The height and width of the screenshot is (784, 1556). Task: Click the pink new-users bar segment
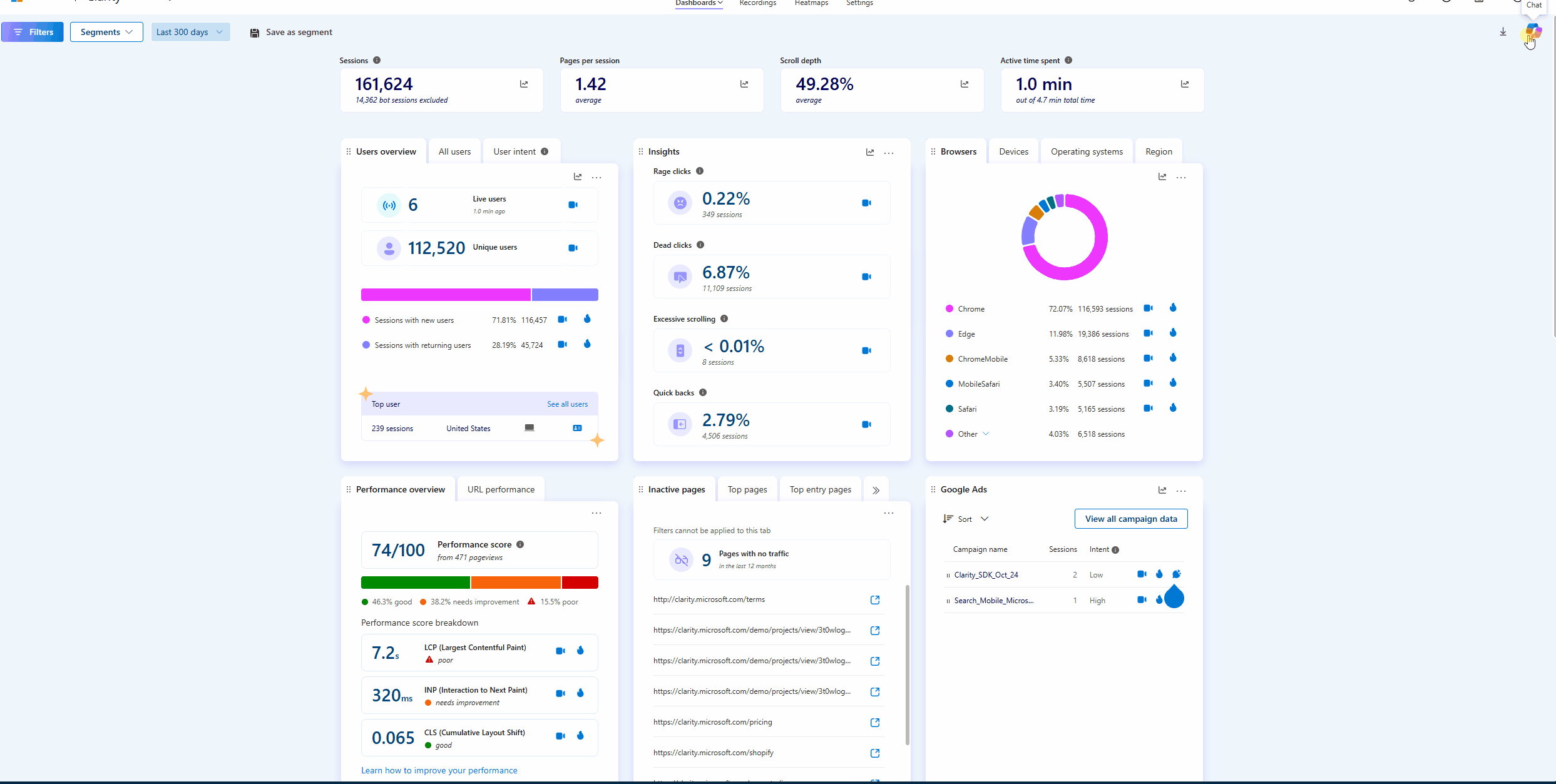click(446, 295)
